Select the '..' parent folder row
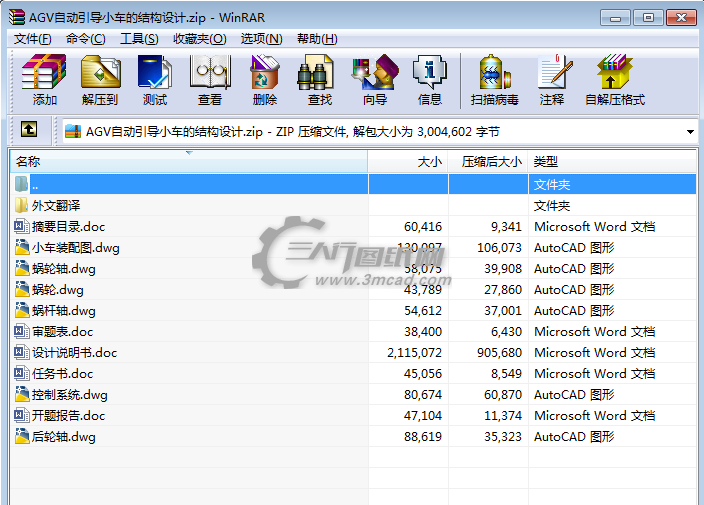Viewport: 704px width, 505px height. [353, 184]
